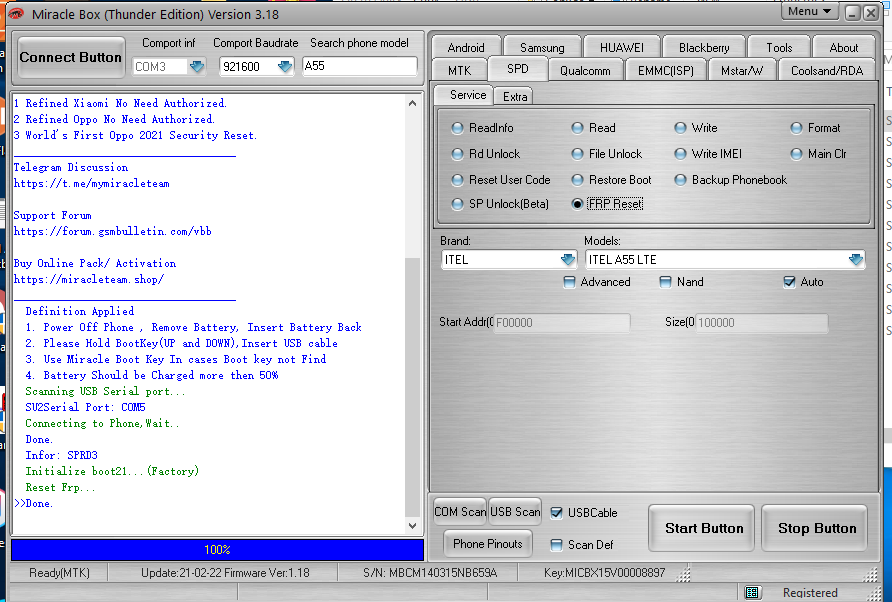Click the Connect Button
The height and width of the screenshot is (602, 892).
pyautogui.click(x=71, y=57)
